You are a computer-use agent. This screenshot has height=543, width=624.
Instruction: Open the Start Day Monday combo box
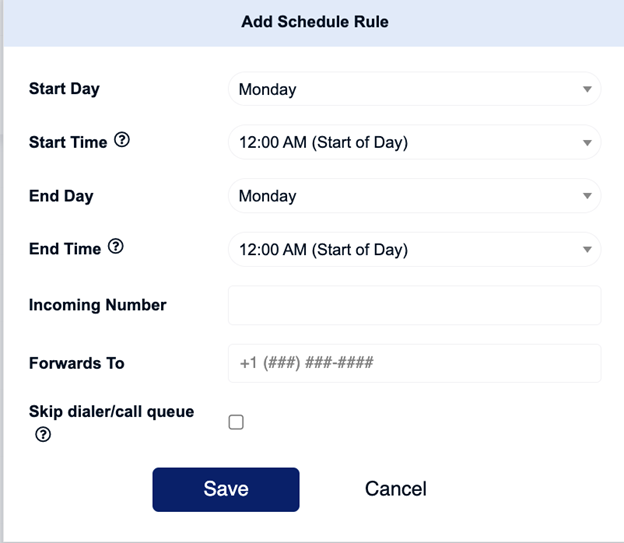click(x=414, y=89)
